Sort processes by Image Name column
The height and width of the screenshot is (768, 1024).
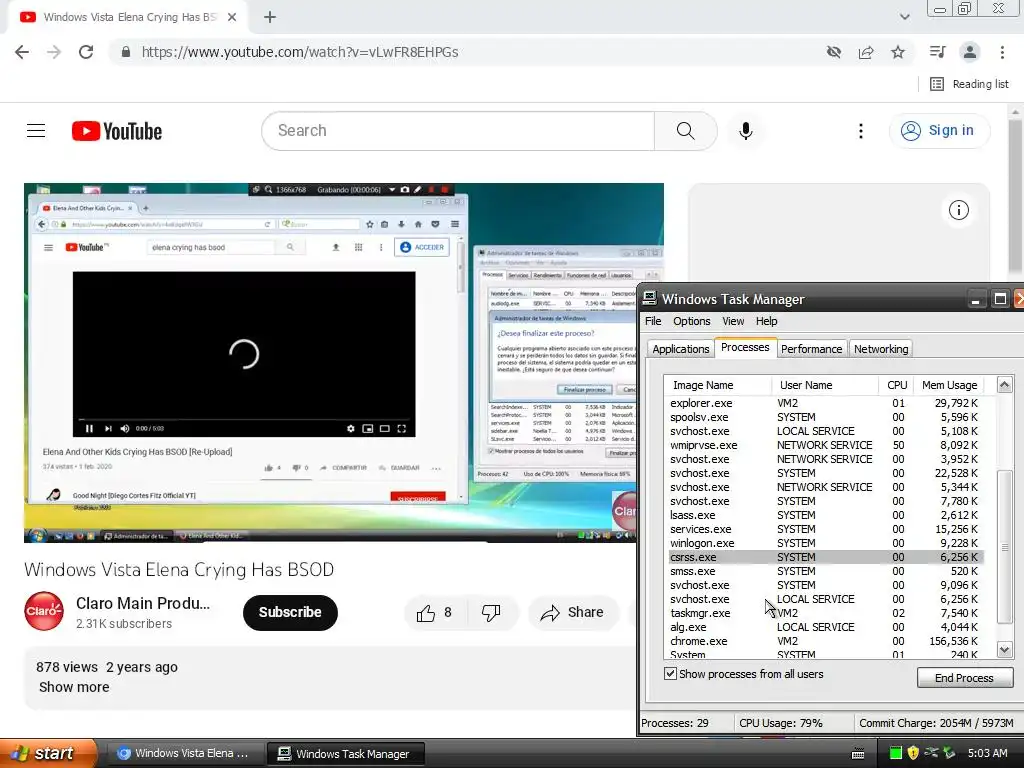[x=718, y=385]
